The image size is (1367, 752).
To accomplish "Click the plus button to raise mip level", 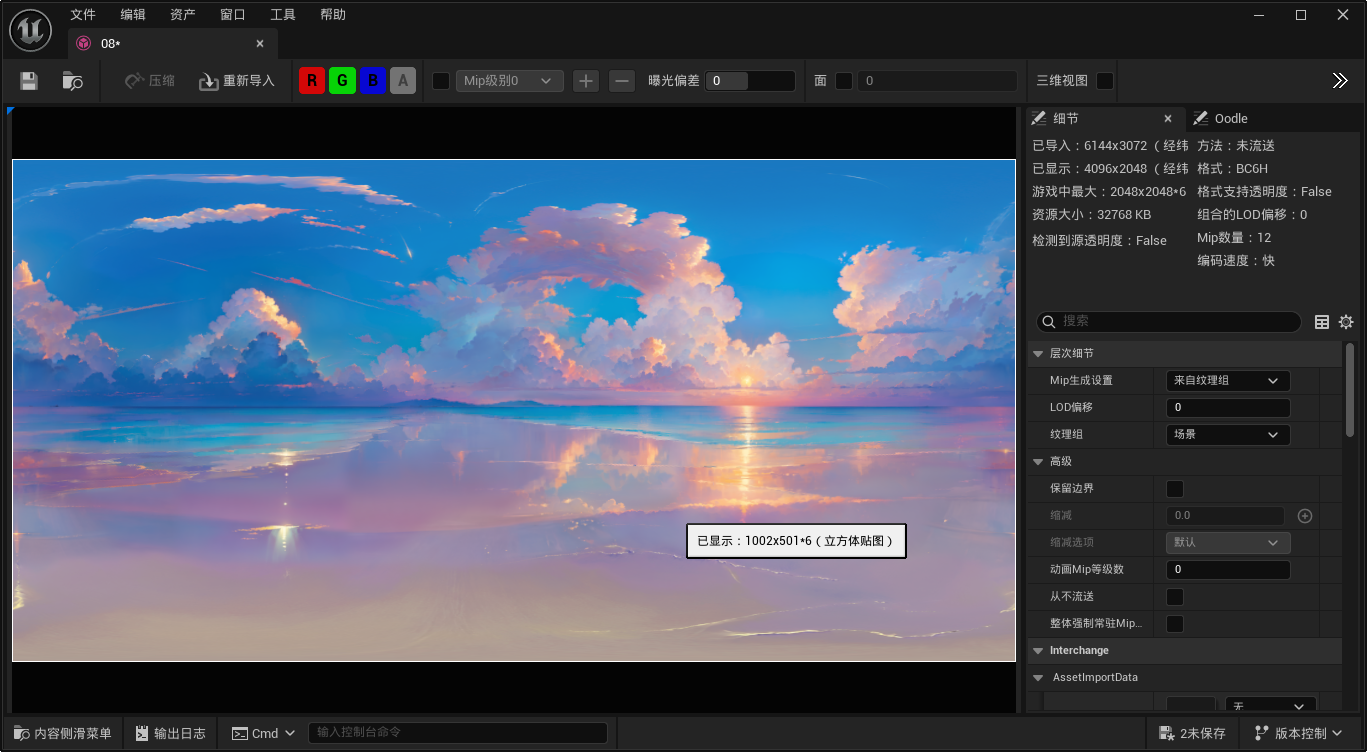I will [586, 81].
